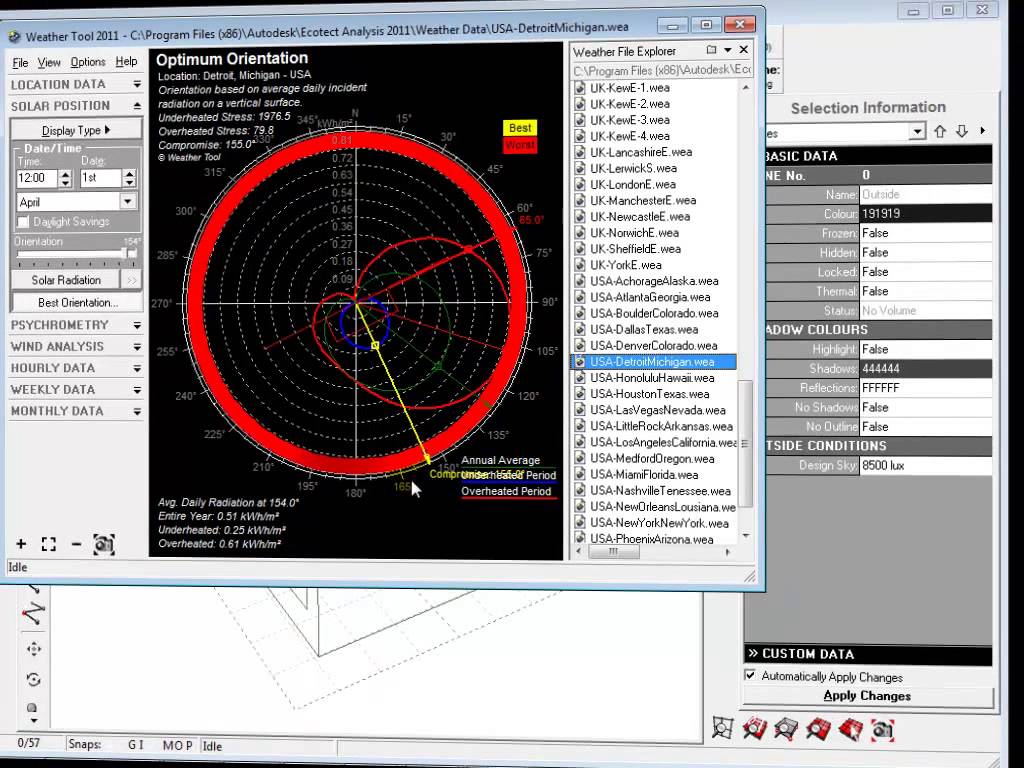Screen dimensions: 1024x768
Task: Open the Help menu
Action: coord(126,61)
